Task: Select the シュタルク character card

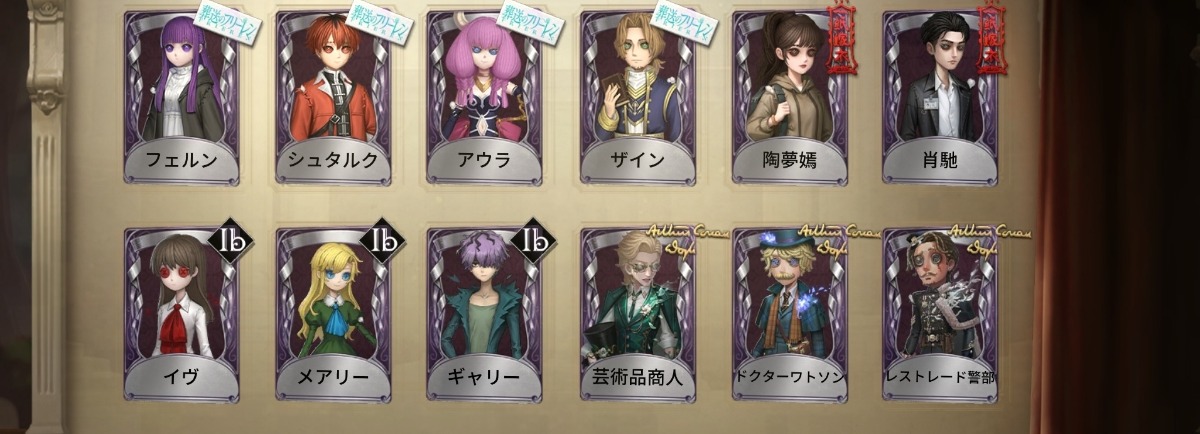Action: [333, 97]
